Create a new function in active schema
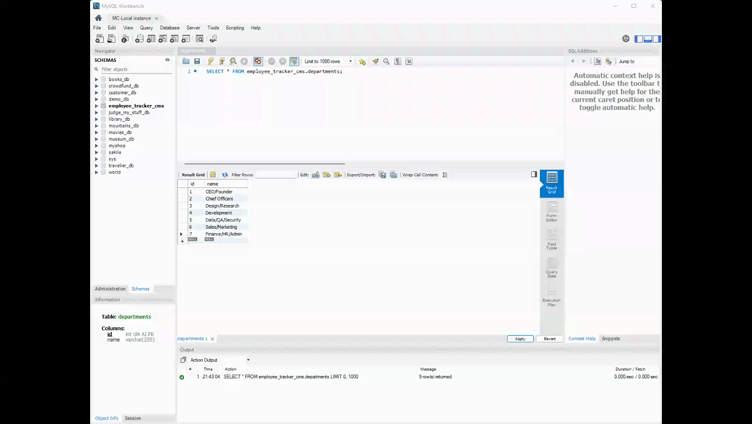 (186, 39)
